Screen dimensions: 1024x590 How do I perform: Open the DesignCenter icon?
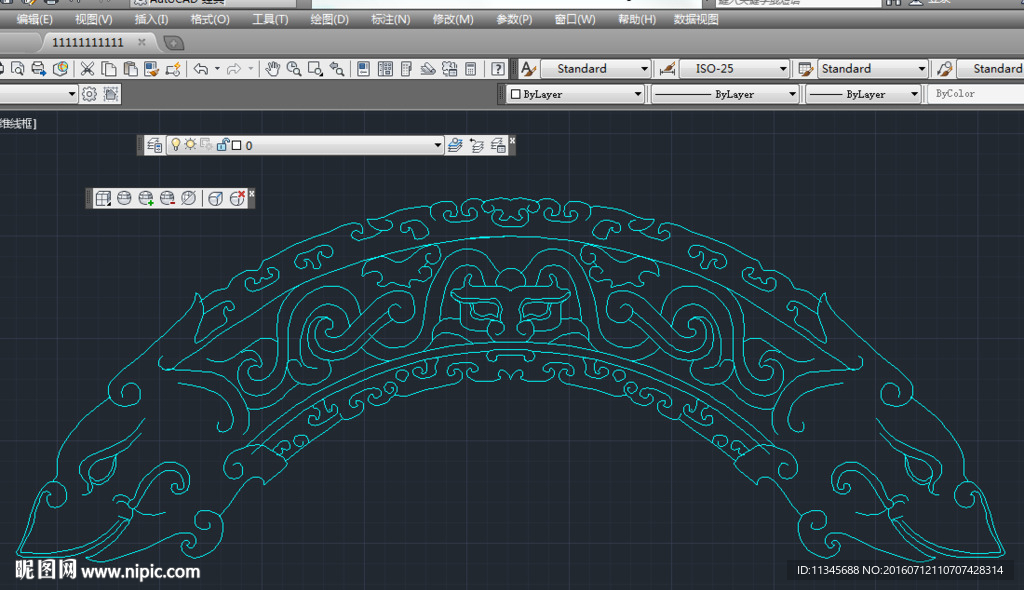coord(385,69)
